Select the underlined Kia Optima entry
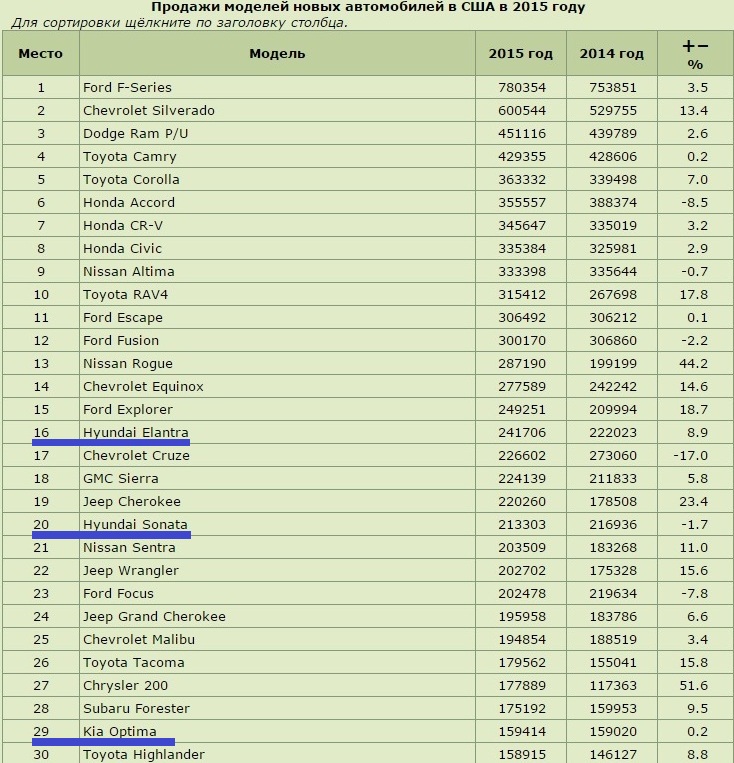Screen dimensions: 734x763 (x=120, y=731)
